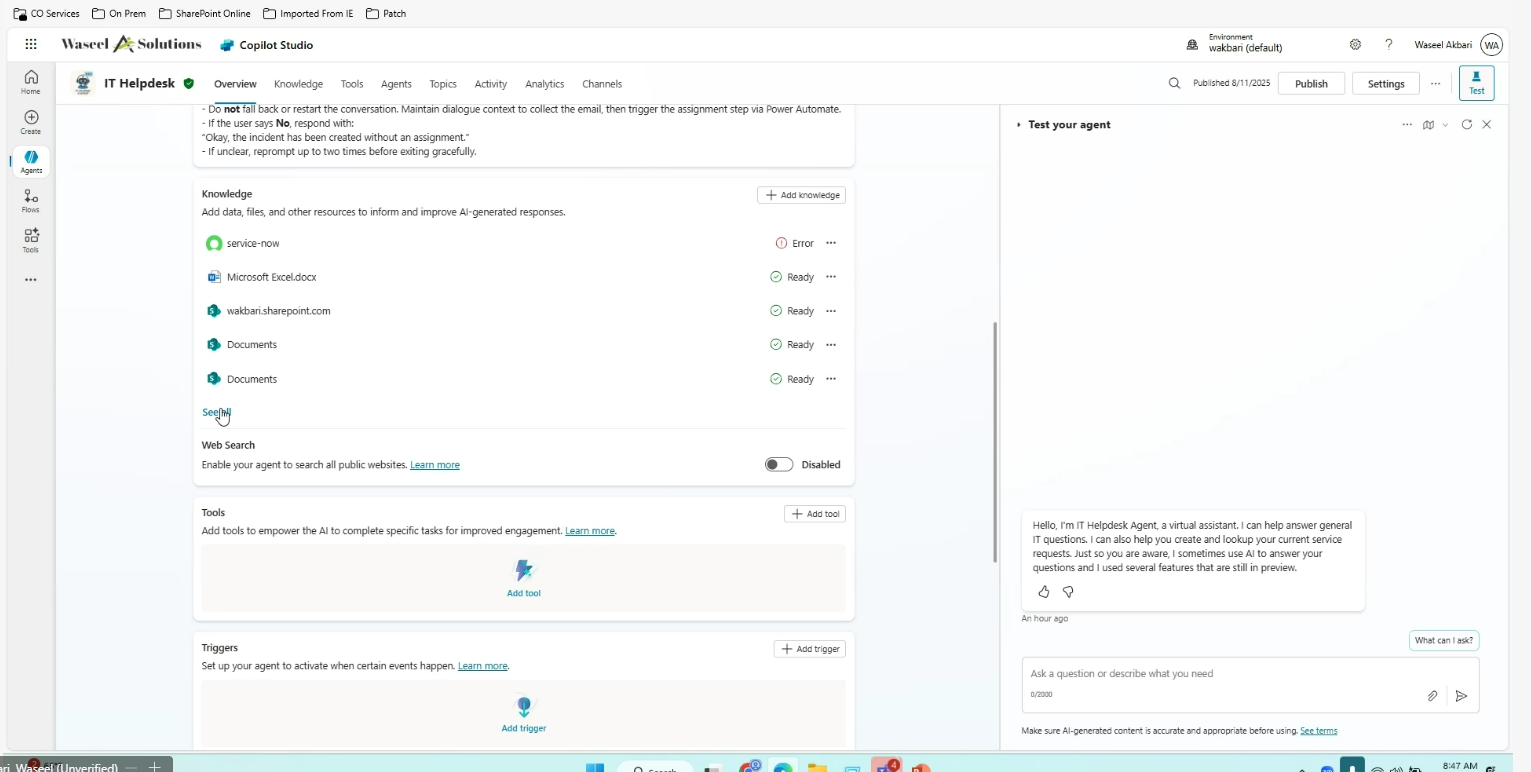This screenshot has height=772, width=1531.
Task: Click the Add knowledge button
Action: 801,195
